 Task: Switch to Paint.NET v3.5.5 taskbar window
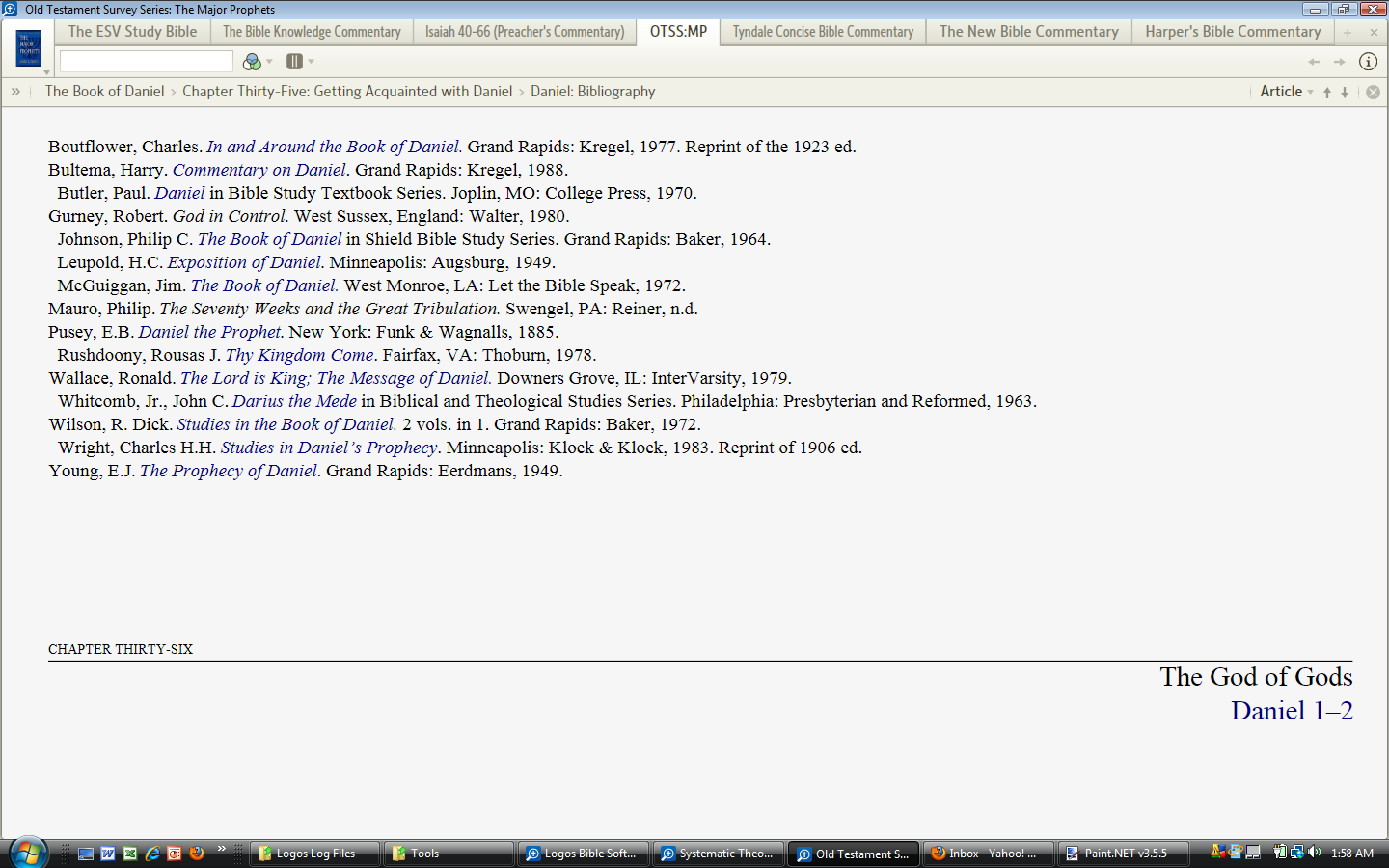1123,854
